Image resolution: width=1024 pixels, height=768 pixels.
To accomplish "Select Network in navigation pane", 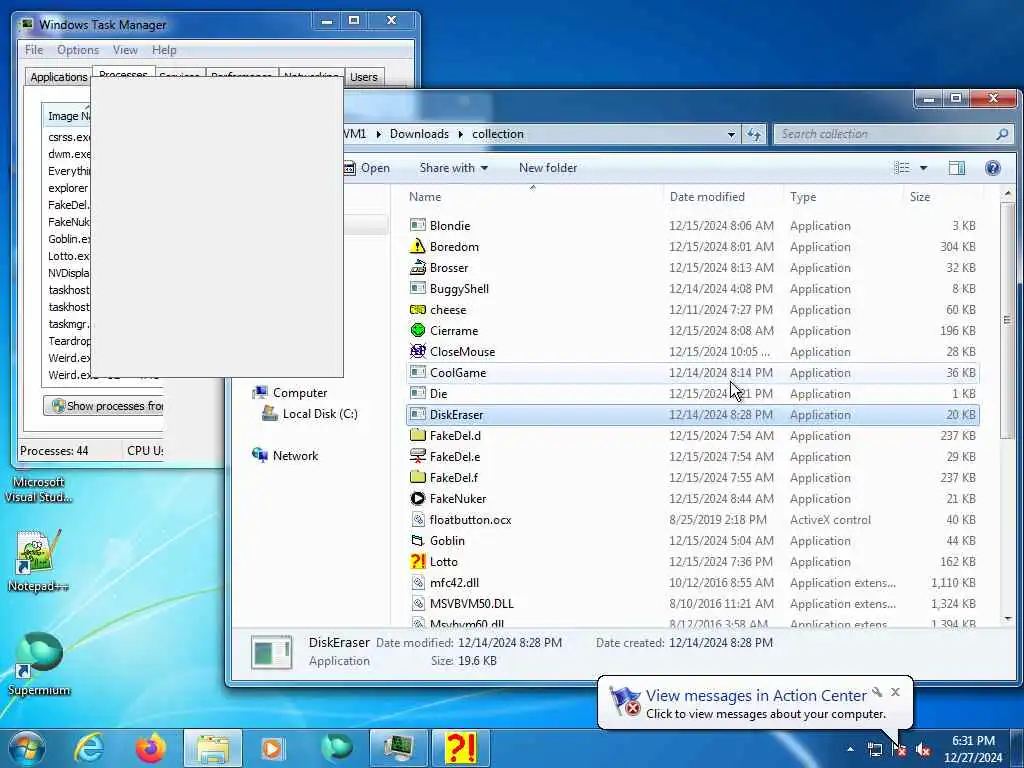I will (285, 455).
